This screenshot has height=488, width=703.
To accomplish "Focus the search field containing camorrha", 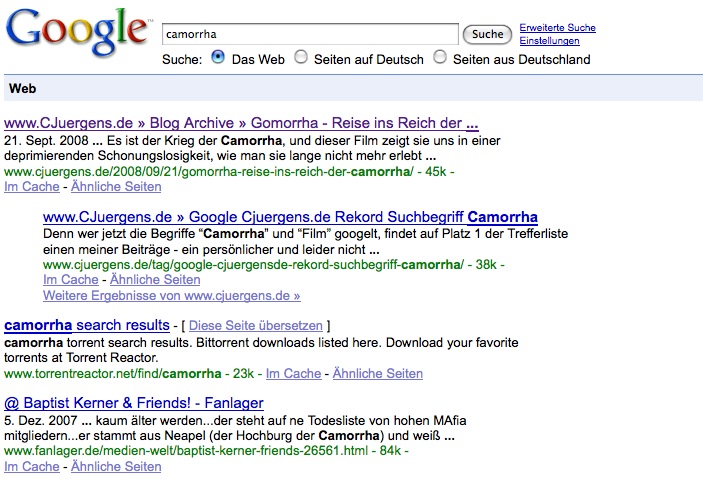I will click(310, 34).
